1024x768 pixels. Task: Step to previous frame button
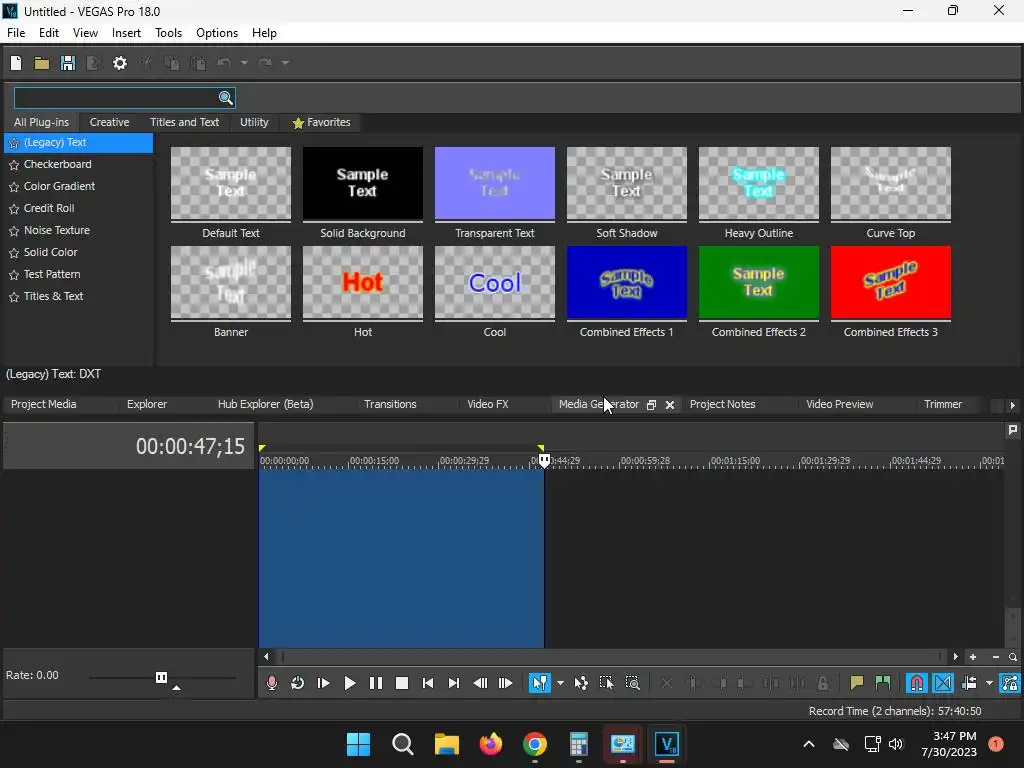click(480, 683)
